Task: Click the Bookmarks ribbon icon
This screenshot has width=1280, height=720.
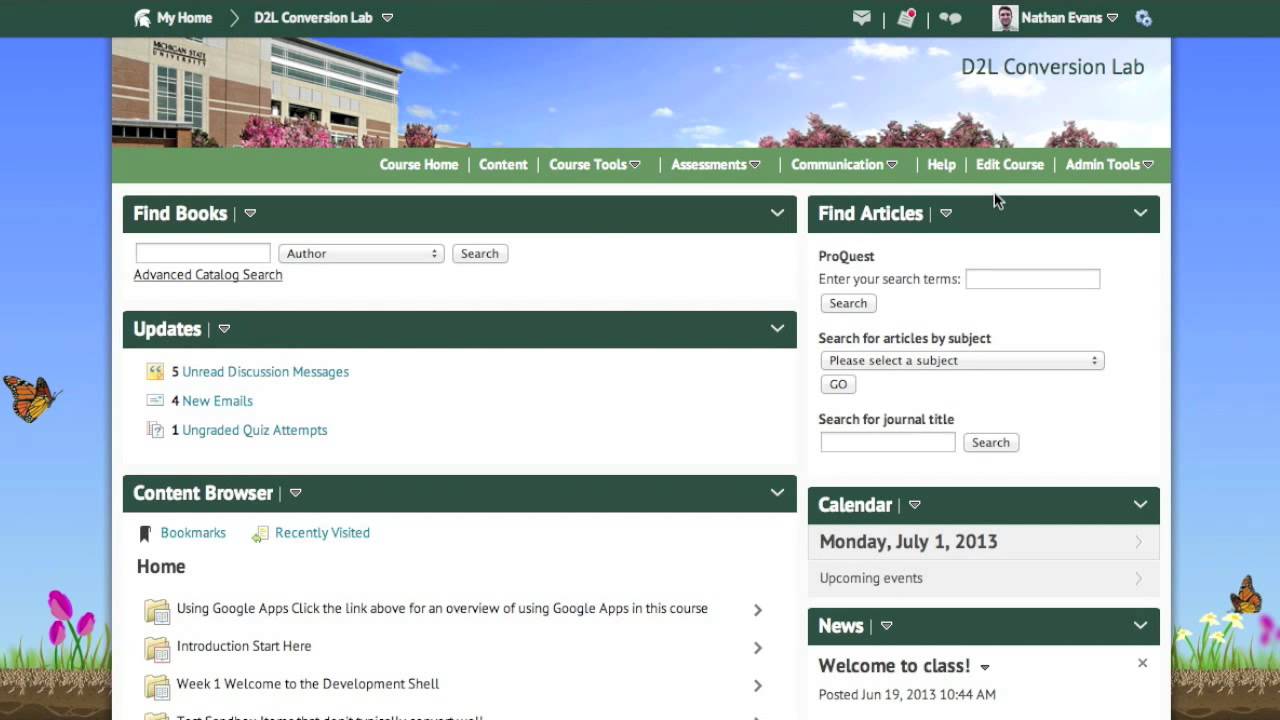Action: [145, 534]
